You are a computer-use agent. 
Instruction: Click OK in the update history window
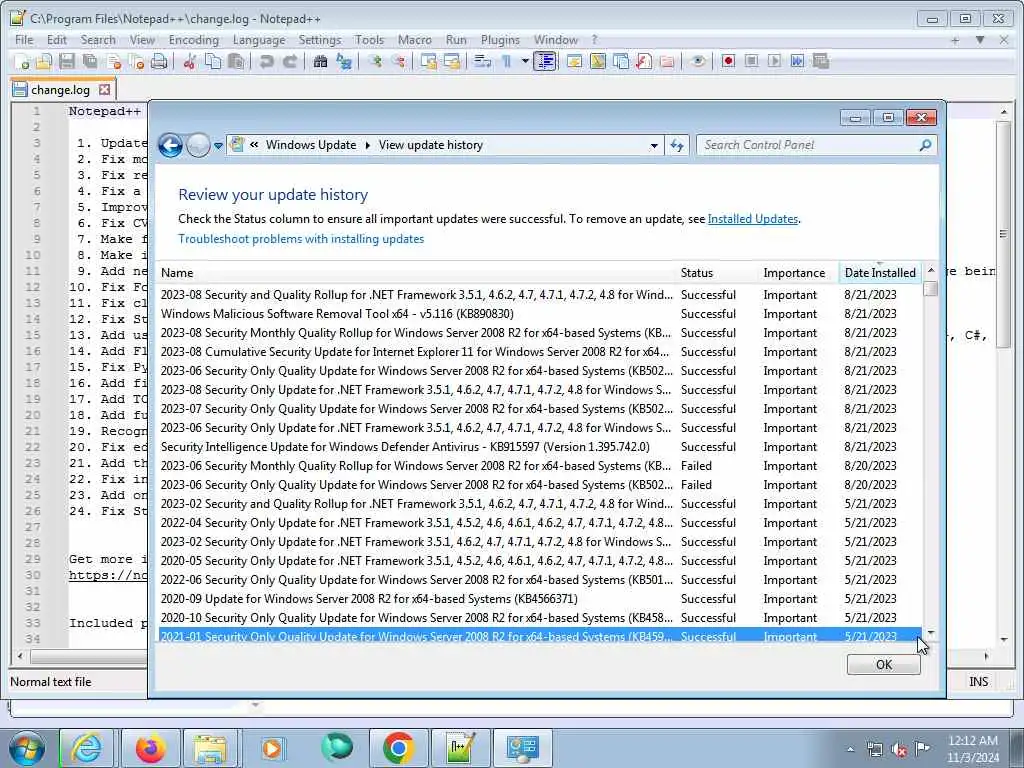[x=884, y=664]
